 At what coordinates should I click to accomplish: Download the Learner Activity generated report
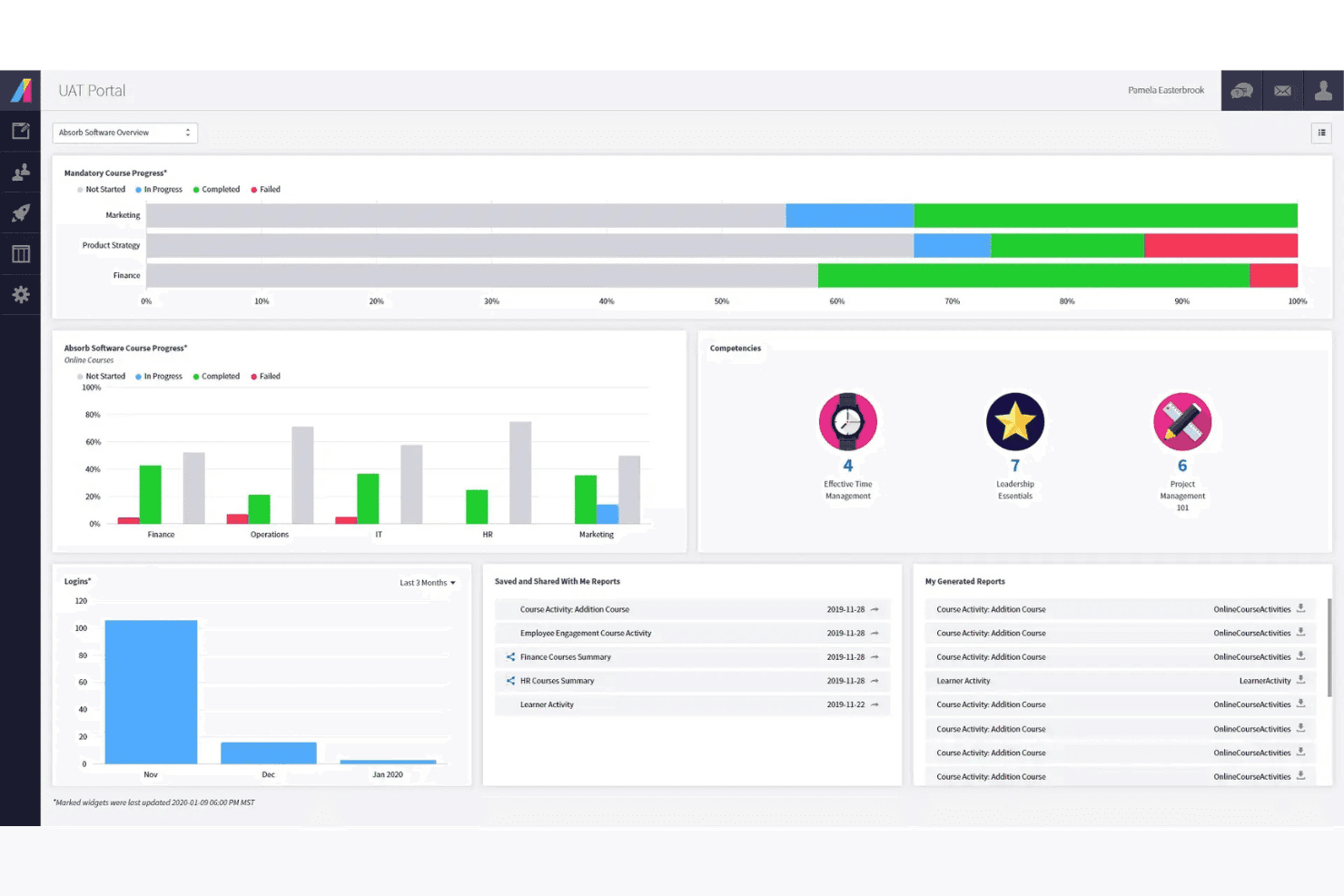point(1300,680)
